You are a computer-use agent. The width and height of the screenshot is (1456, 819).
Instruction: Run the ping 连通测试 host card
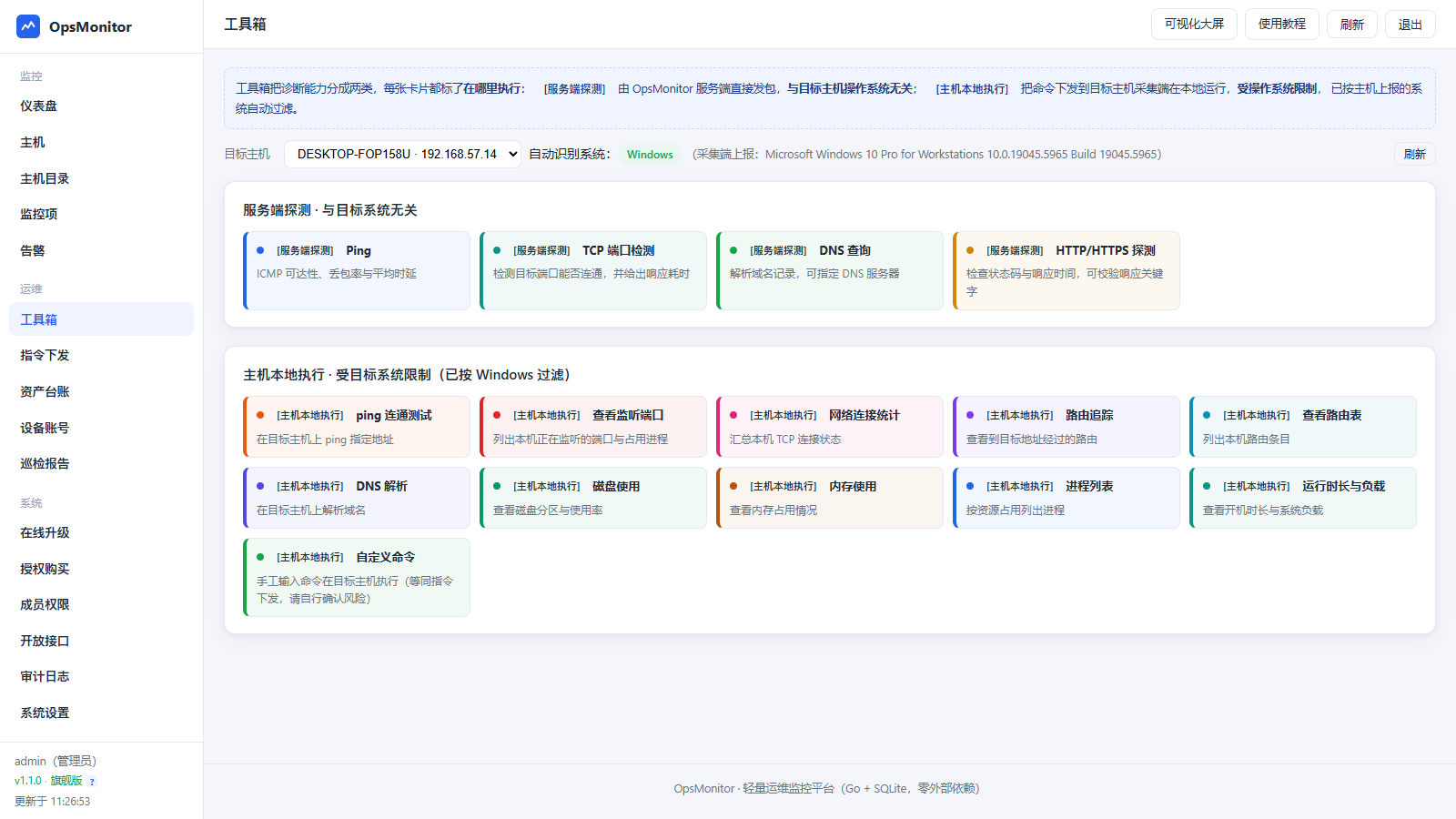[357, 427]
